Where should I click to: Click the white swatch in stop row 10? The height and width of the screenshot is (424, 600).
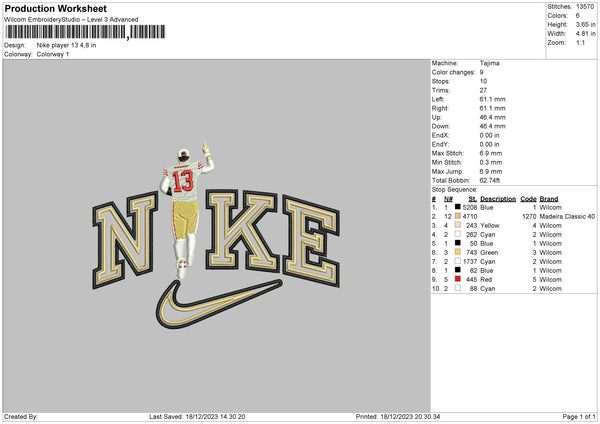(x=458, y=288)
